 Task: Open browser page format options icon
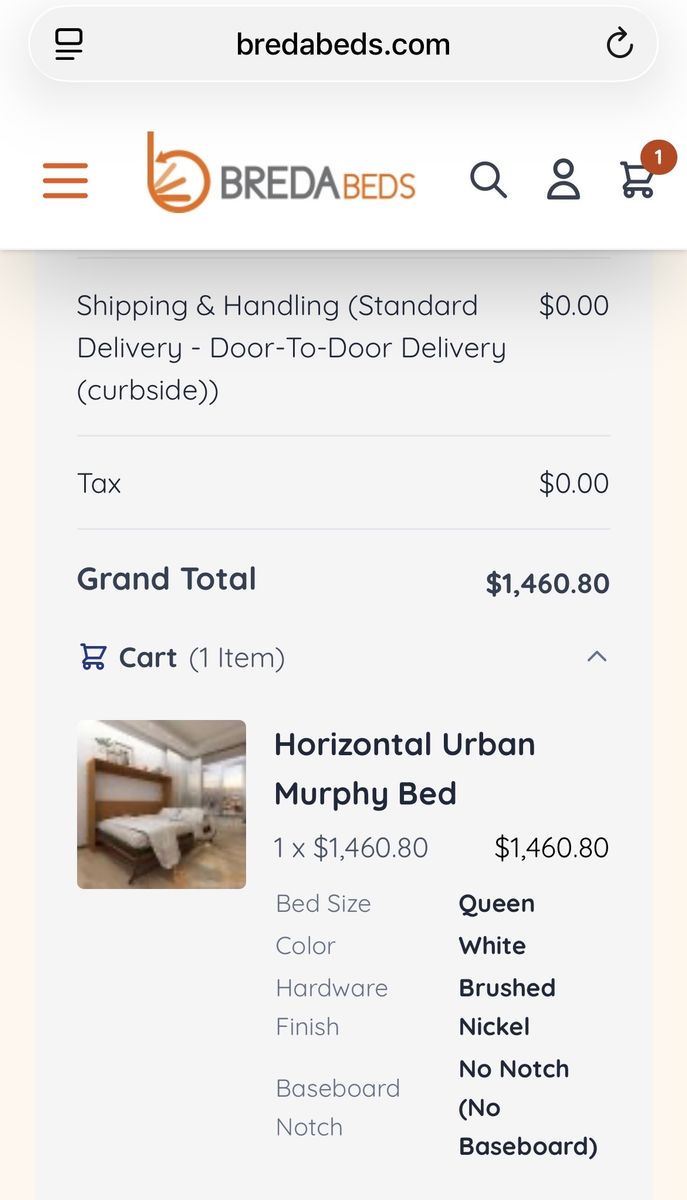coord(69,44)
